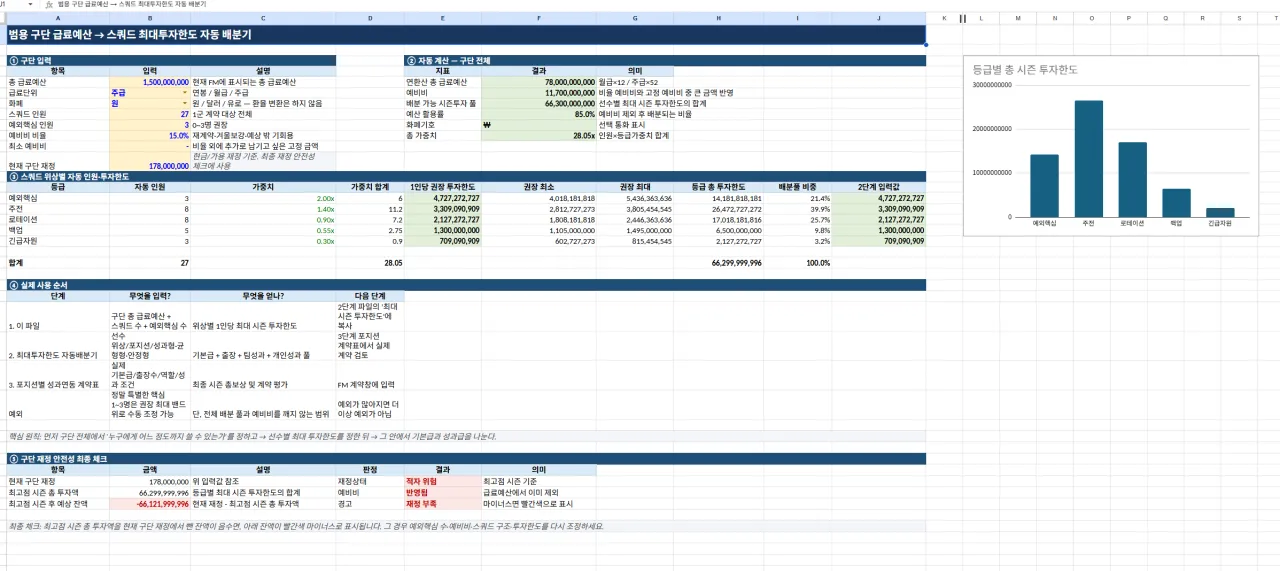
Task: Select column J header
Action: point(879,18)
